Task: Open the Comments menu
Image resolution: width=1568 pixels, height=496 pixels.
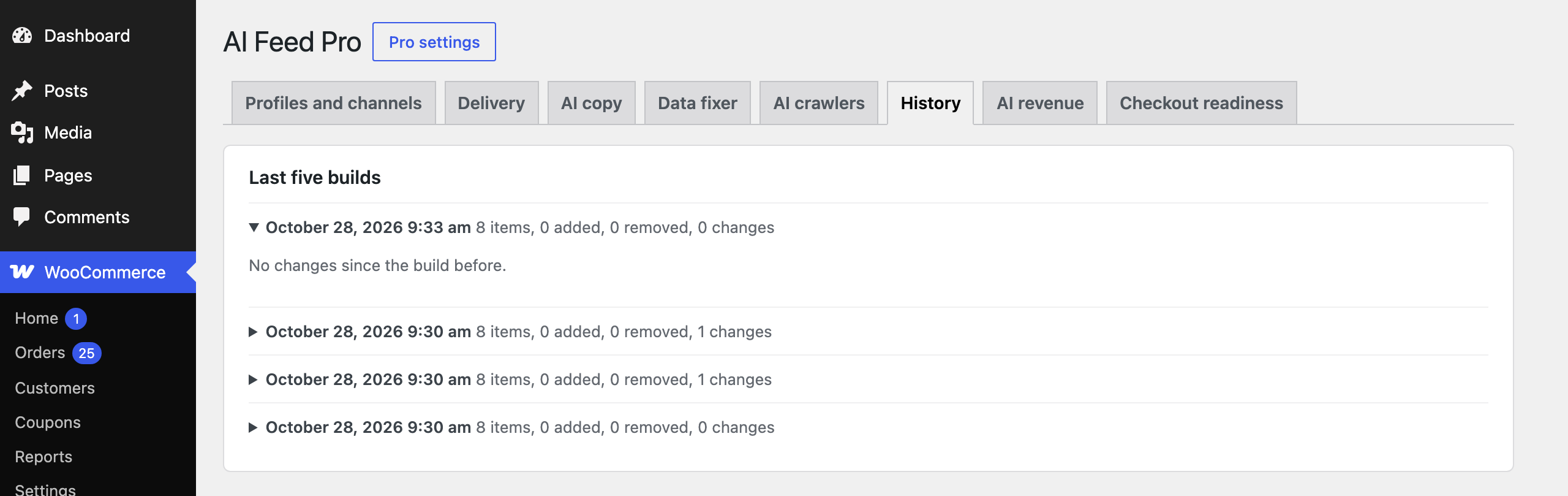Action: 98,217
